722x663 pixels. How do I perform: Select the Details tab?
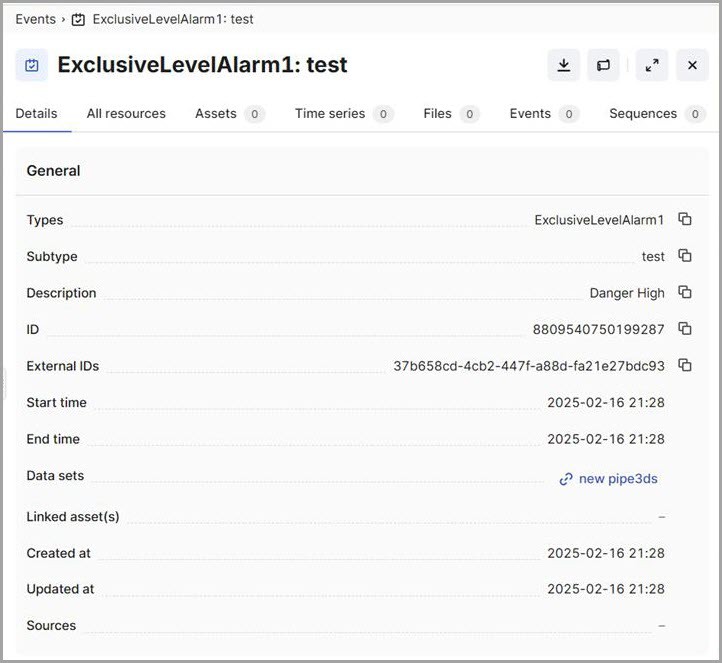point(36,114)
